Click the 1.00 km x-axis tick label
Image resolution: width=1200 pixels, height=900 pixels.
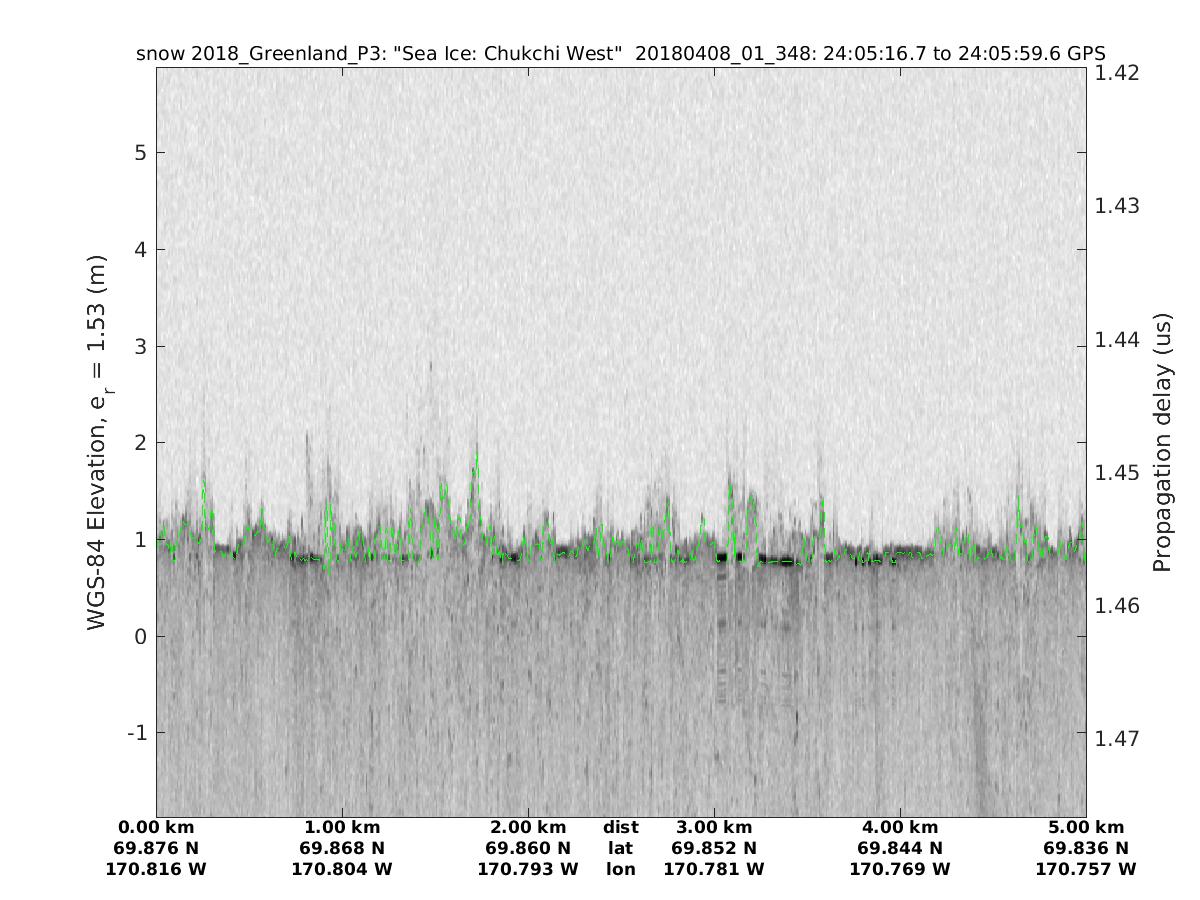(x=342, y=827)
